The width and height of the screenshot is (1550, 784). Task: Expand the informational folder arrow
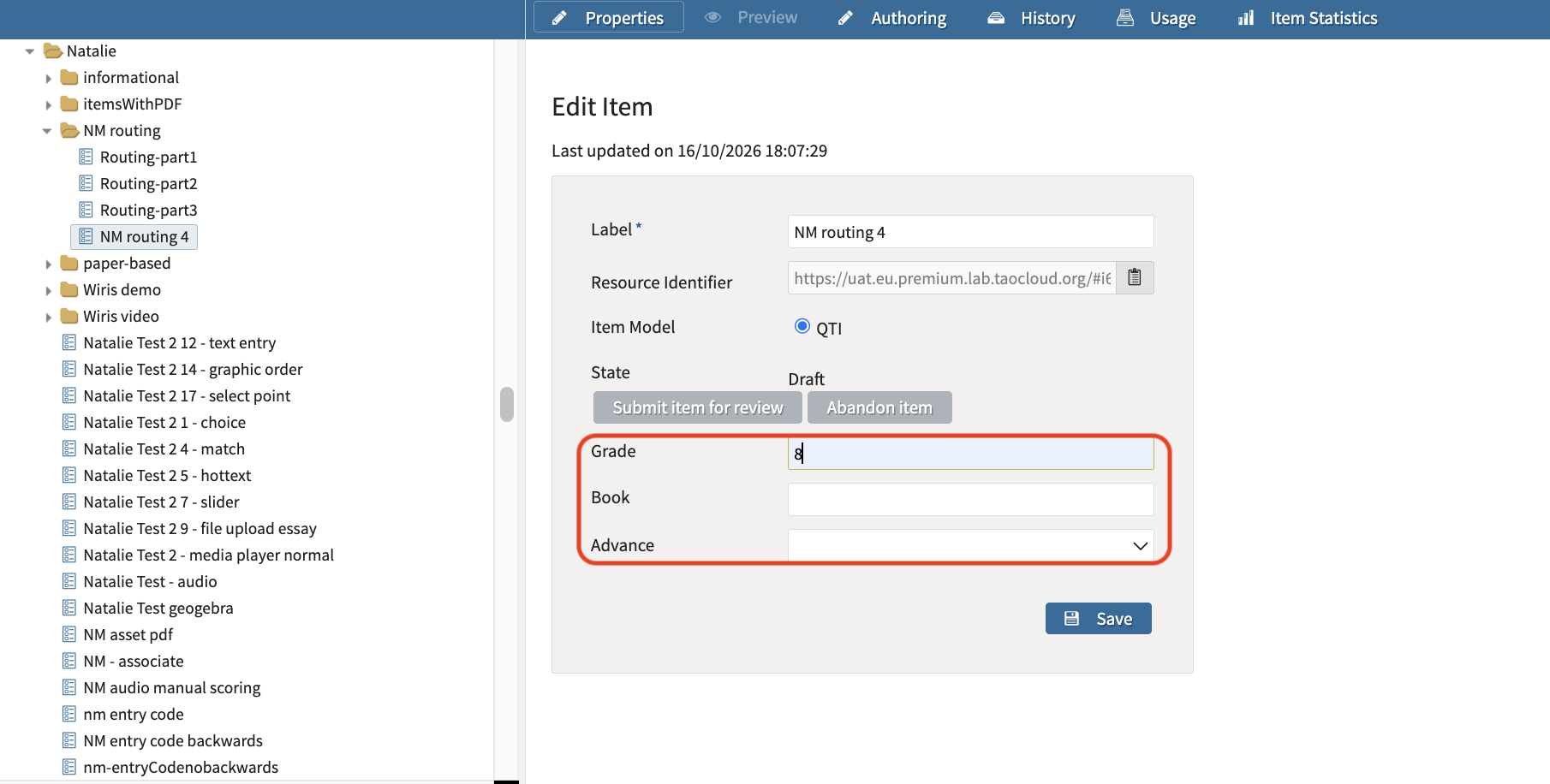pos(48,78)
